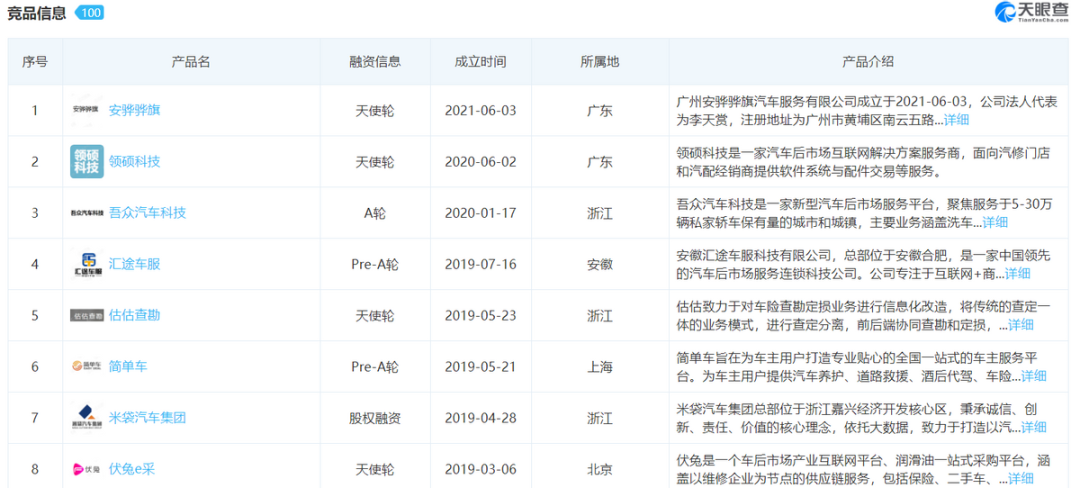Click the 安徽 location cell
The height and width of the screenshot is (488, 1080).
(x=600, y=264)
